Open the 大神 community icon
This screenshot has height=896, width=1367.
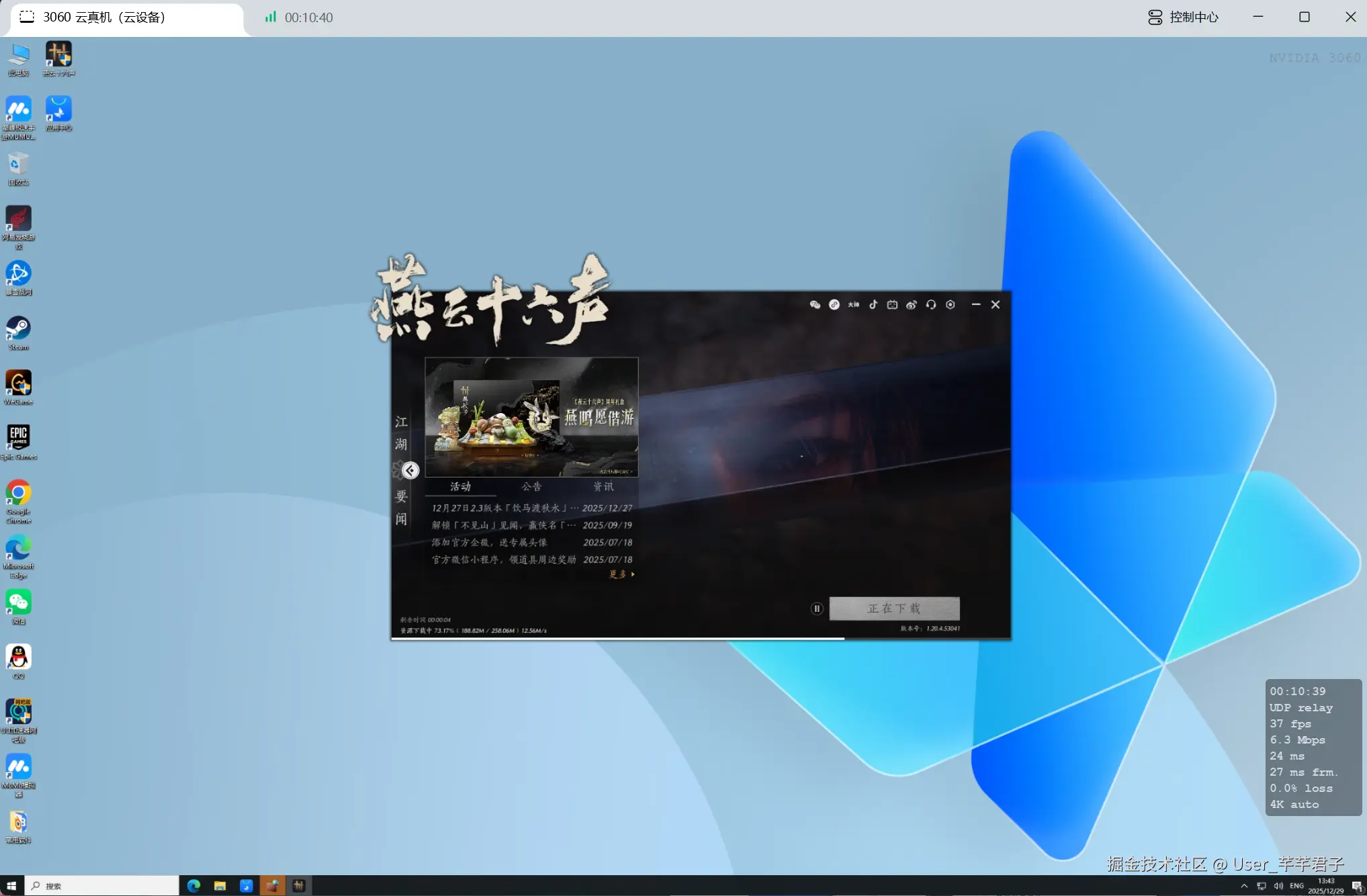click(853, 304)
